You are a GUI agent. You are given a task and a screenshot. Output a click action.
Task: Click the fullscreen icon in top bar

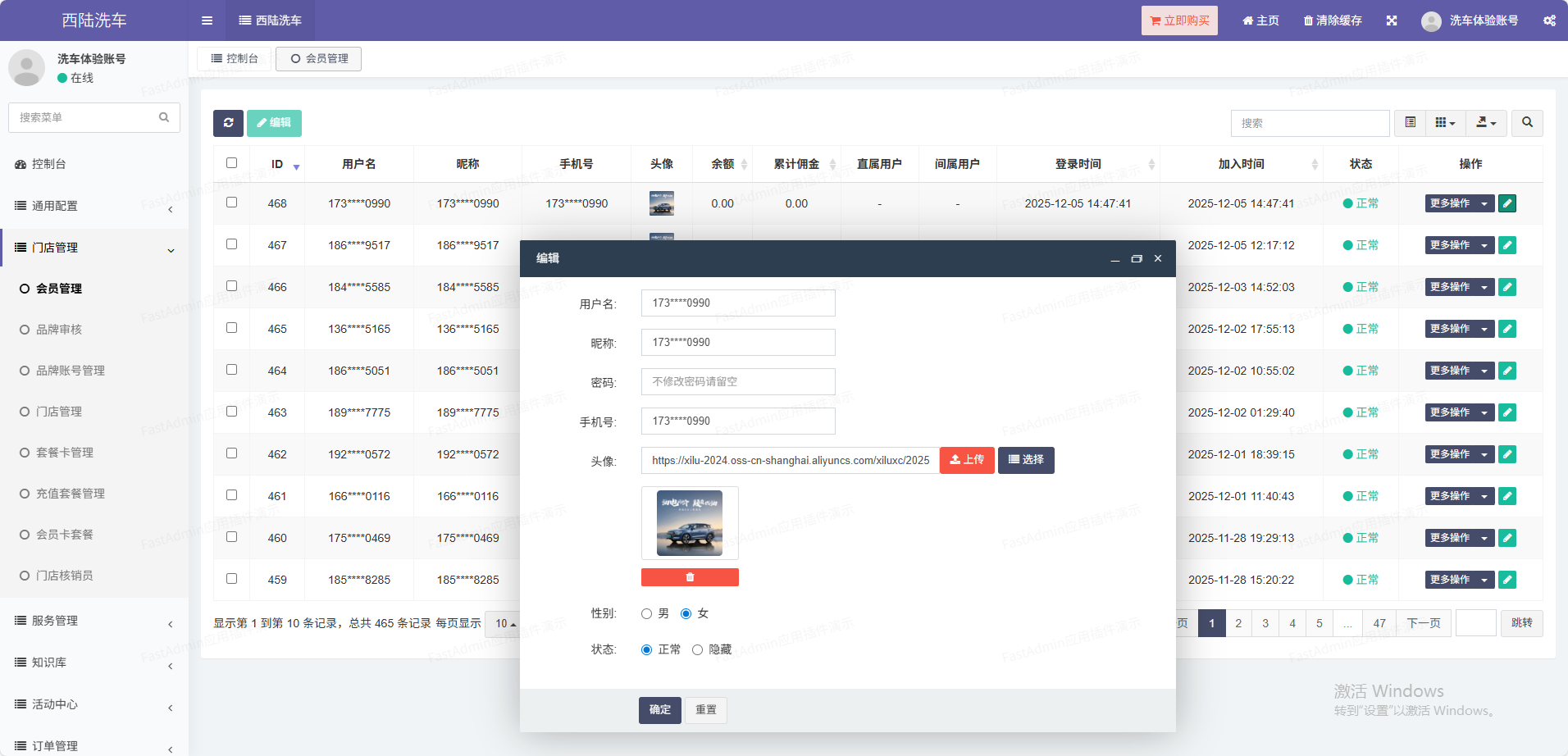pyautogui.click(x=1392, y=20)
